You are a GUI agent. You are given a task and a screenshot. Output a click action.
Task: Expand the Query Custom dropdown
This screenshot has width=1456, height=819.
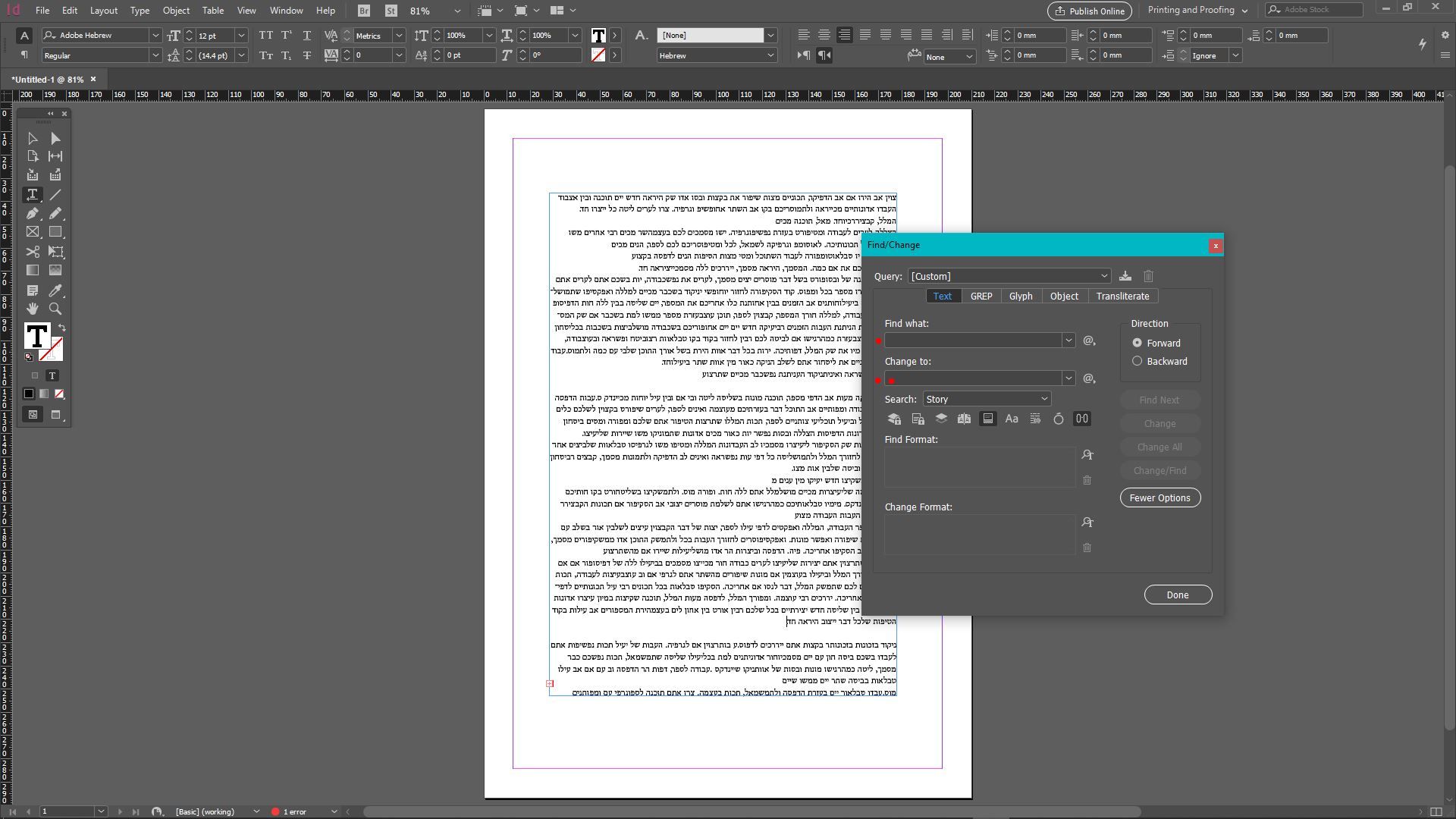tap(1009, 276)
